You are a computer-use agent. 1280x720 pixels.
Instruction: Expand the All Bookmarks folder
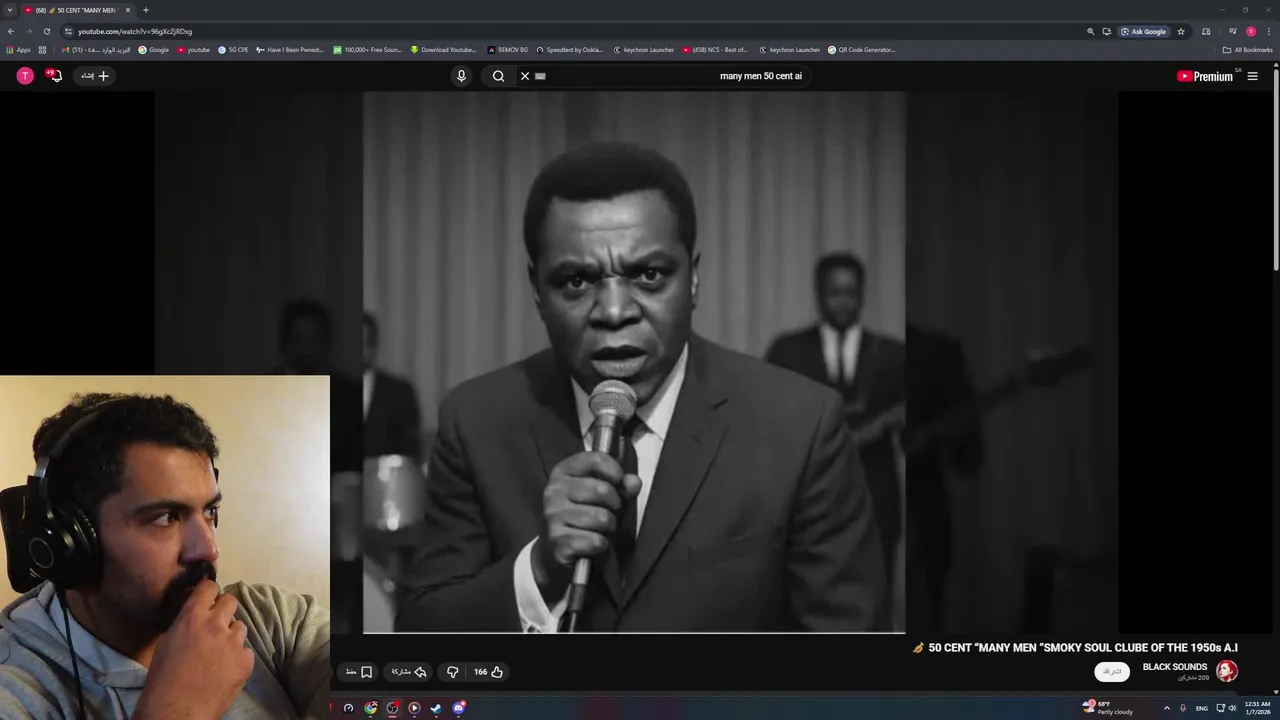1247,49
